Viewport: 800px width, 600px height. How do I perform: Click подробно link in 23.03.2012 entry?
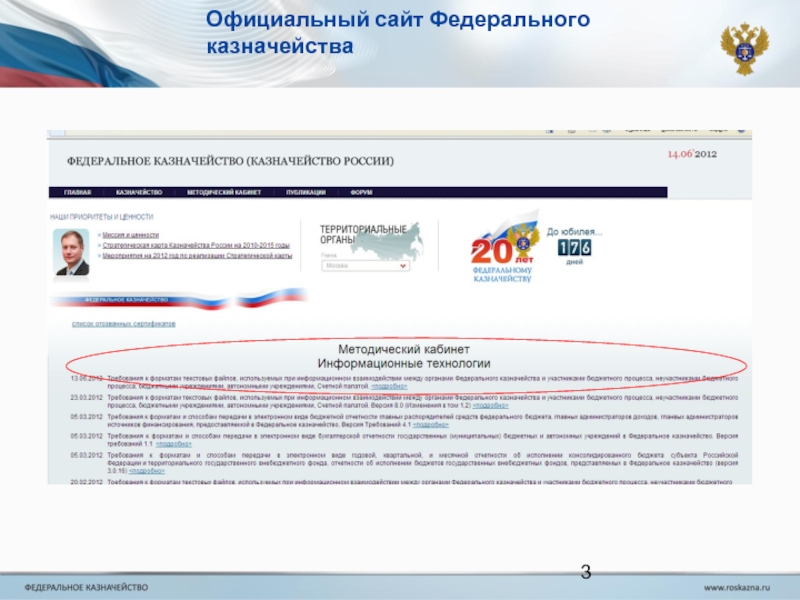click(490, 406)
